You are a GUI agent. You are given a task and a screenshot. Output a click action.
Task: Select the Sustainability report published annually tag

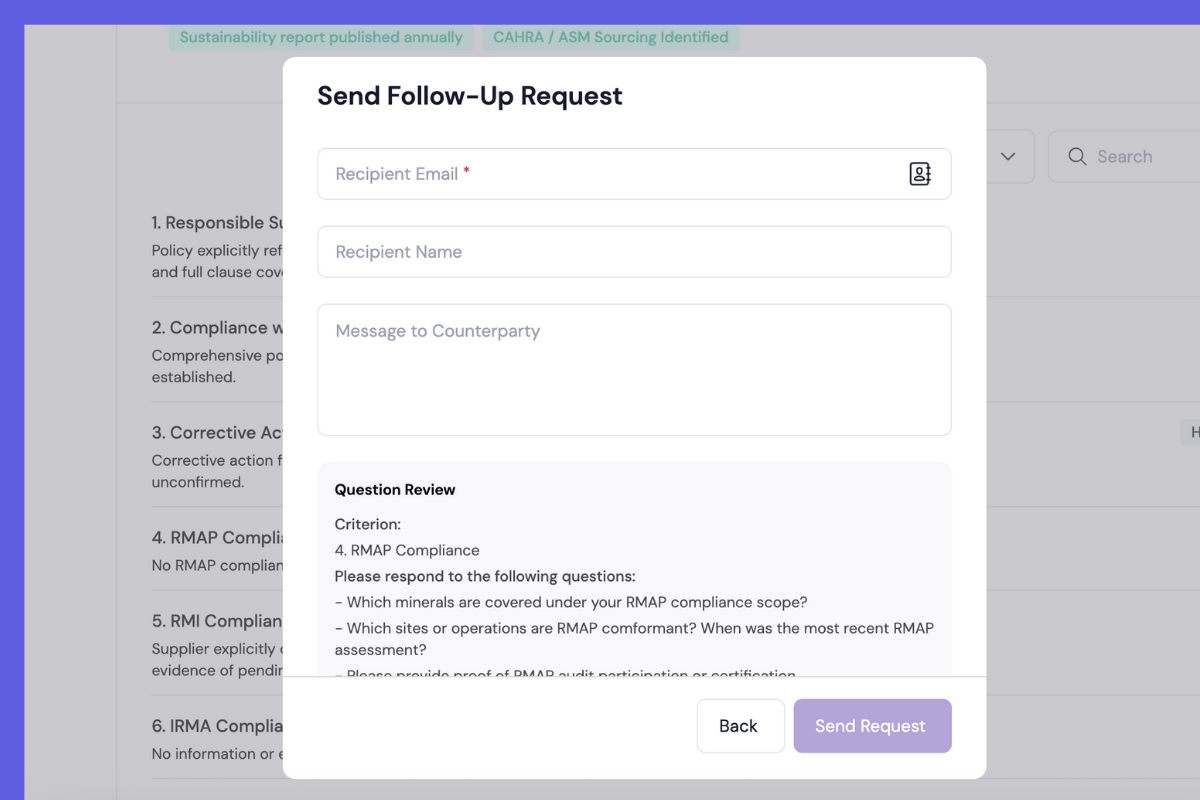click(321, 37)
